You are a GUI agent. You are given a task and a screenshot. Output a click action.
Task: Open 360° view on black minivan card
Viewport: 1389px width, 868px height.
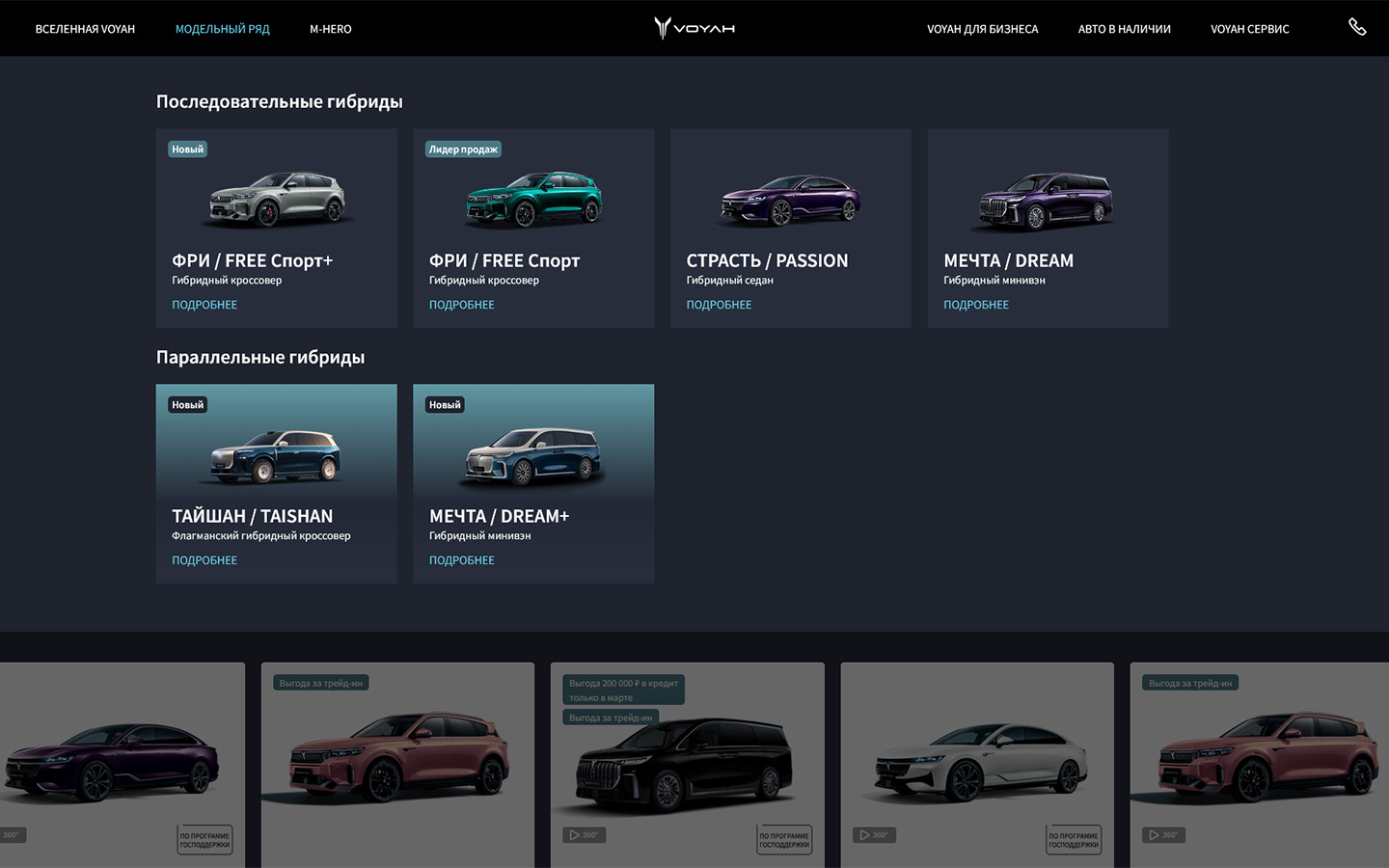coord(585,835)
